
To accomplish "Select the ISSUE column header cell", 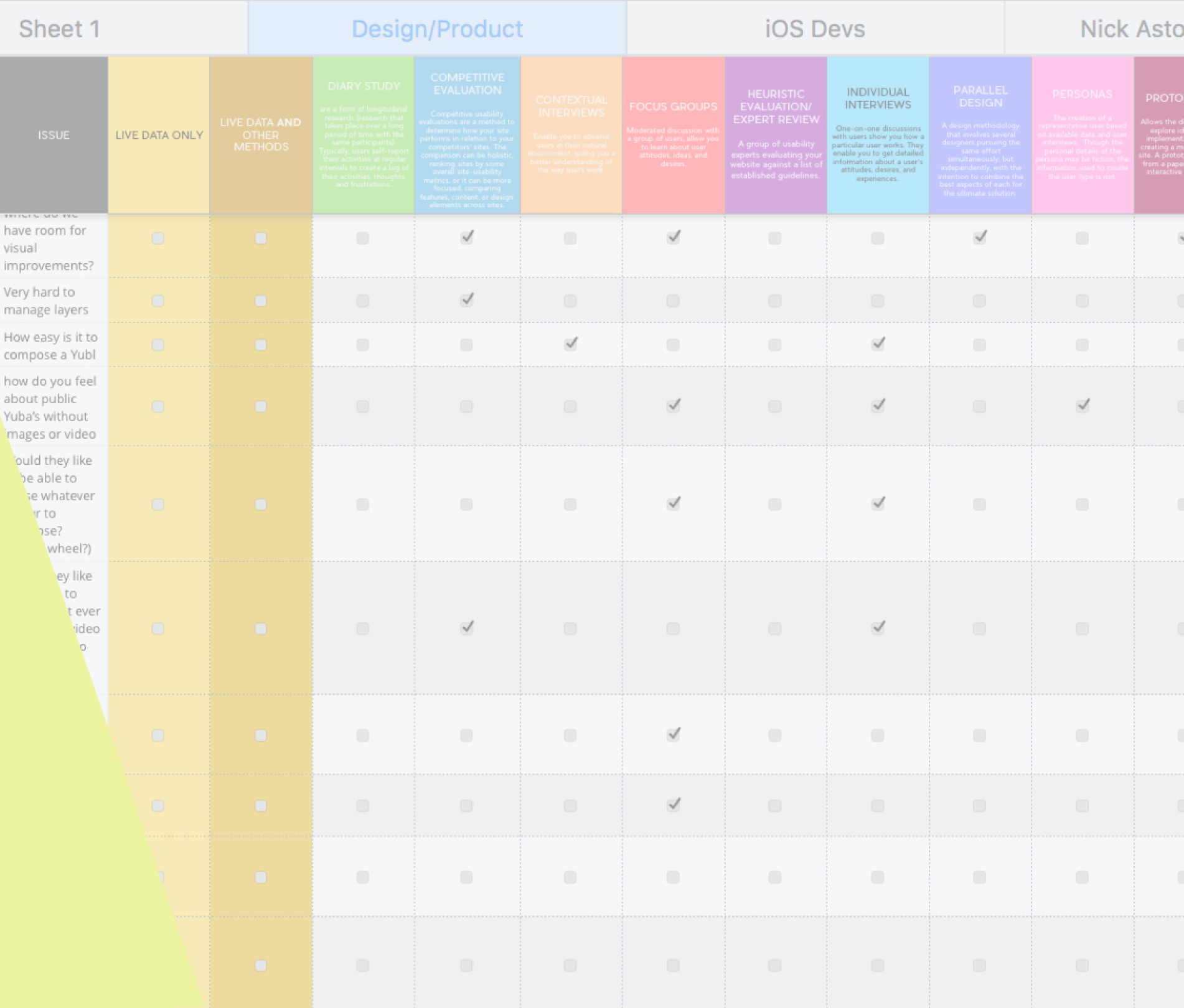I will 54,135.
